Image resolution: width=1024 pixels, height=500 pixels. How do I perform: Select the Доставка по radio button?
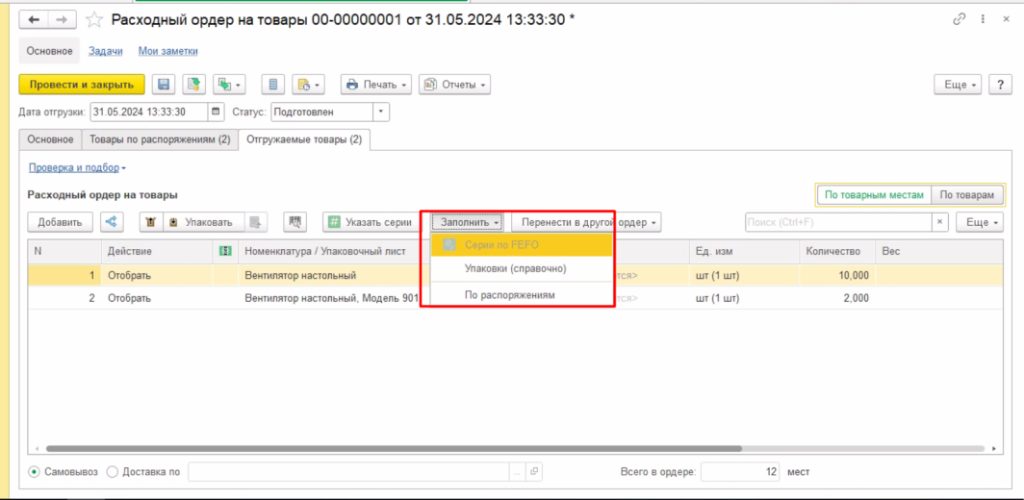point(112,472)
